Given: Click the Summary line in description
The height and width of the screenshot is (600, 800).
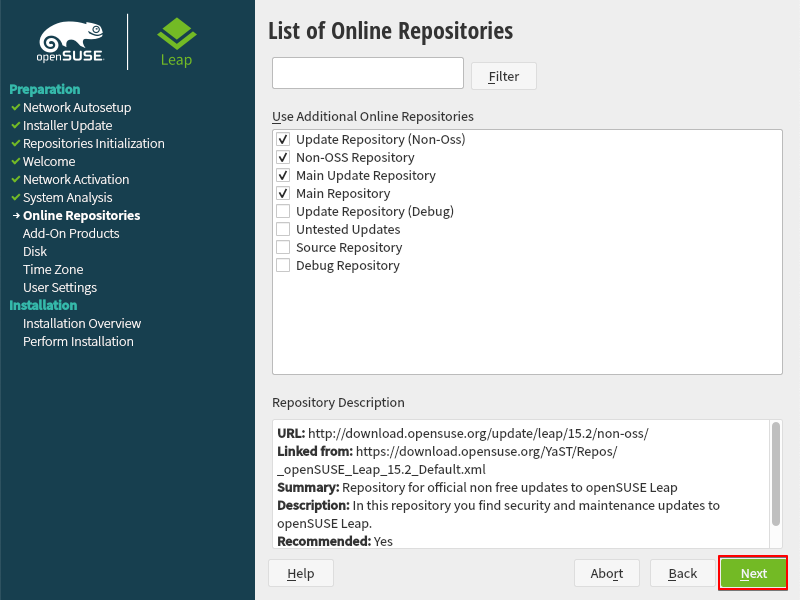Looking at the screenshot, I should [x=477, y=487].
